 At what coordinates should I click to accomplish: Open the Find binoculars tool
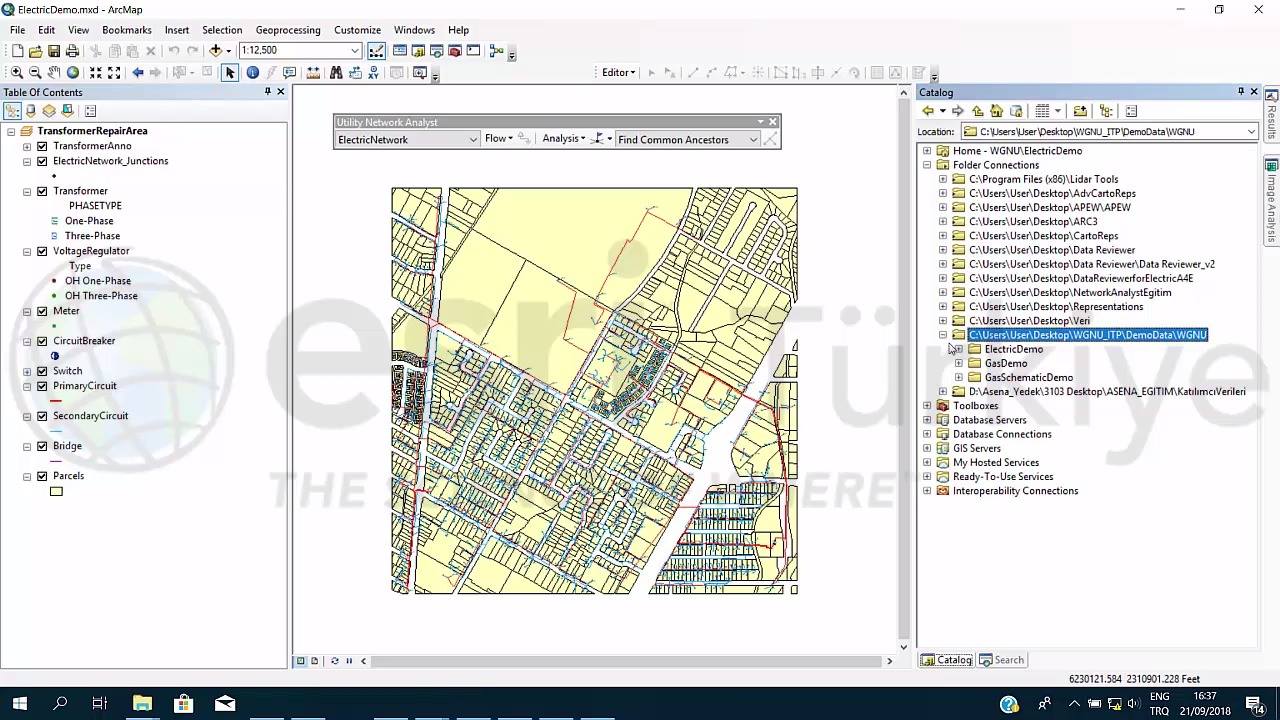336,73
